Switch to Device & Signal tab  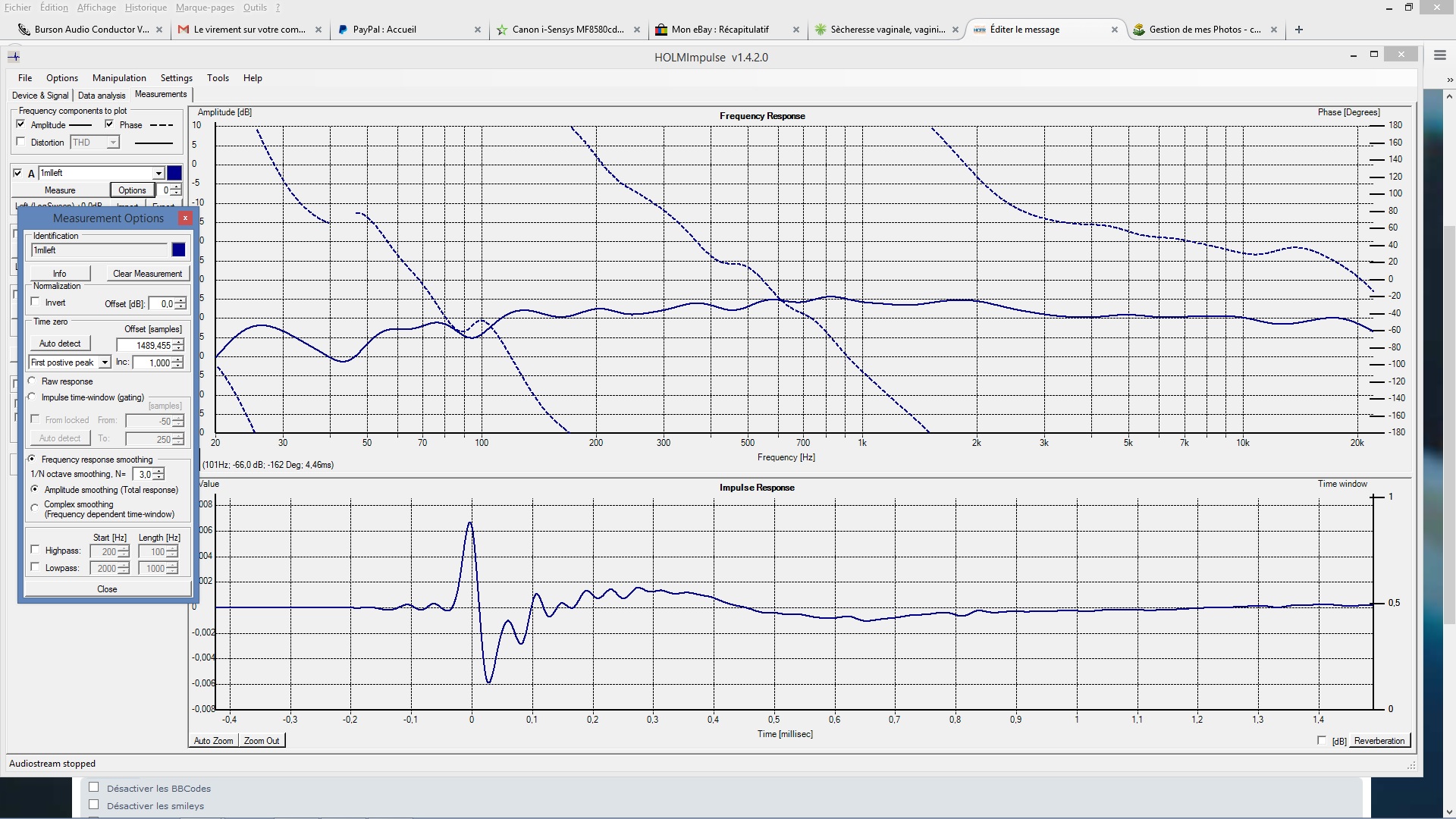click(x=40, y=96)
